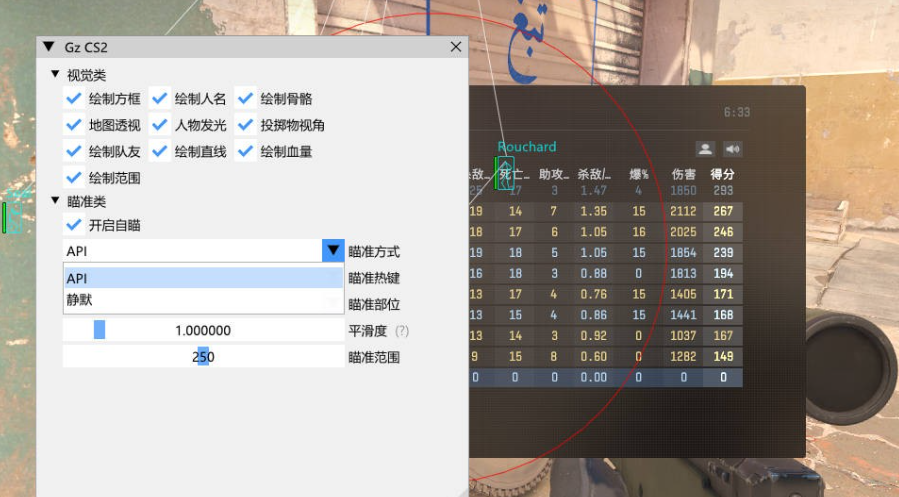Select the 静默 option in the list

tap(204, 299)
